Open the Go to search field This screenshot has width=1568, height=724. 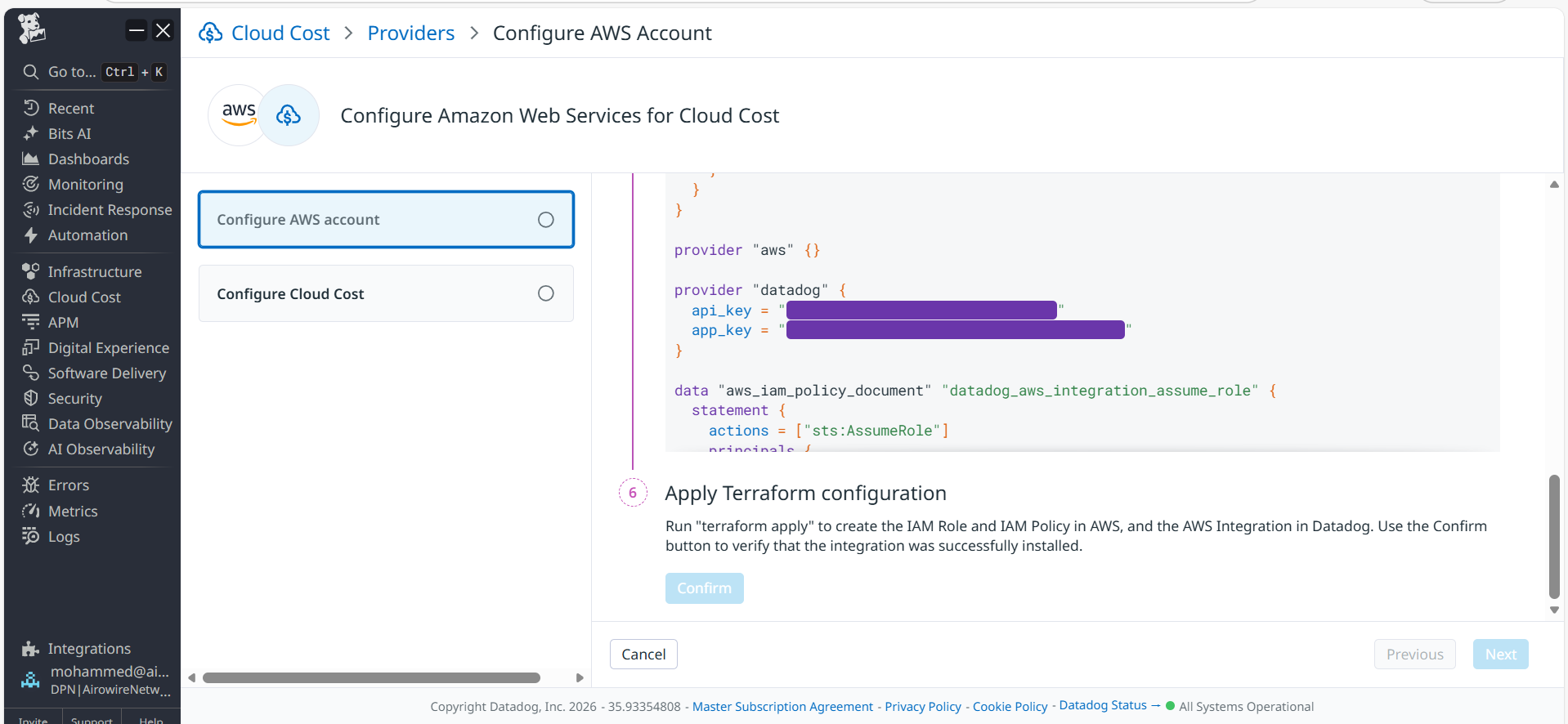71,72
